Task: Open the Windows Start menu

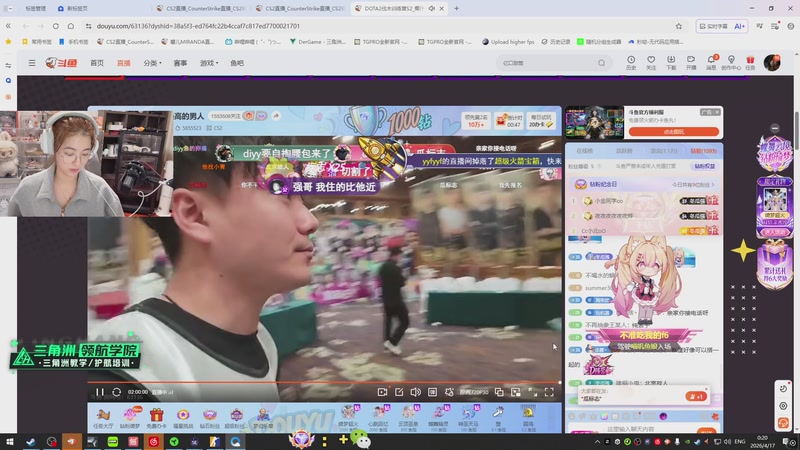Action: pos(10,441)
